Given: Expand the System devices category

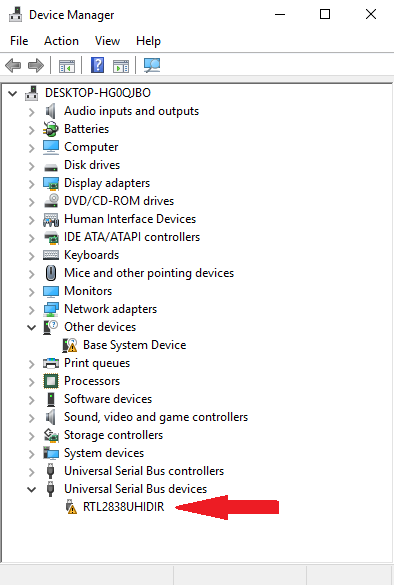Looking at the screenshot, I should 32,454.
